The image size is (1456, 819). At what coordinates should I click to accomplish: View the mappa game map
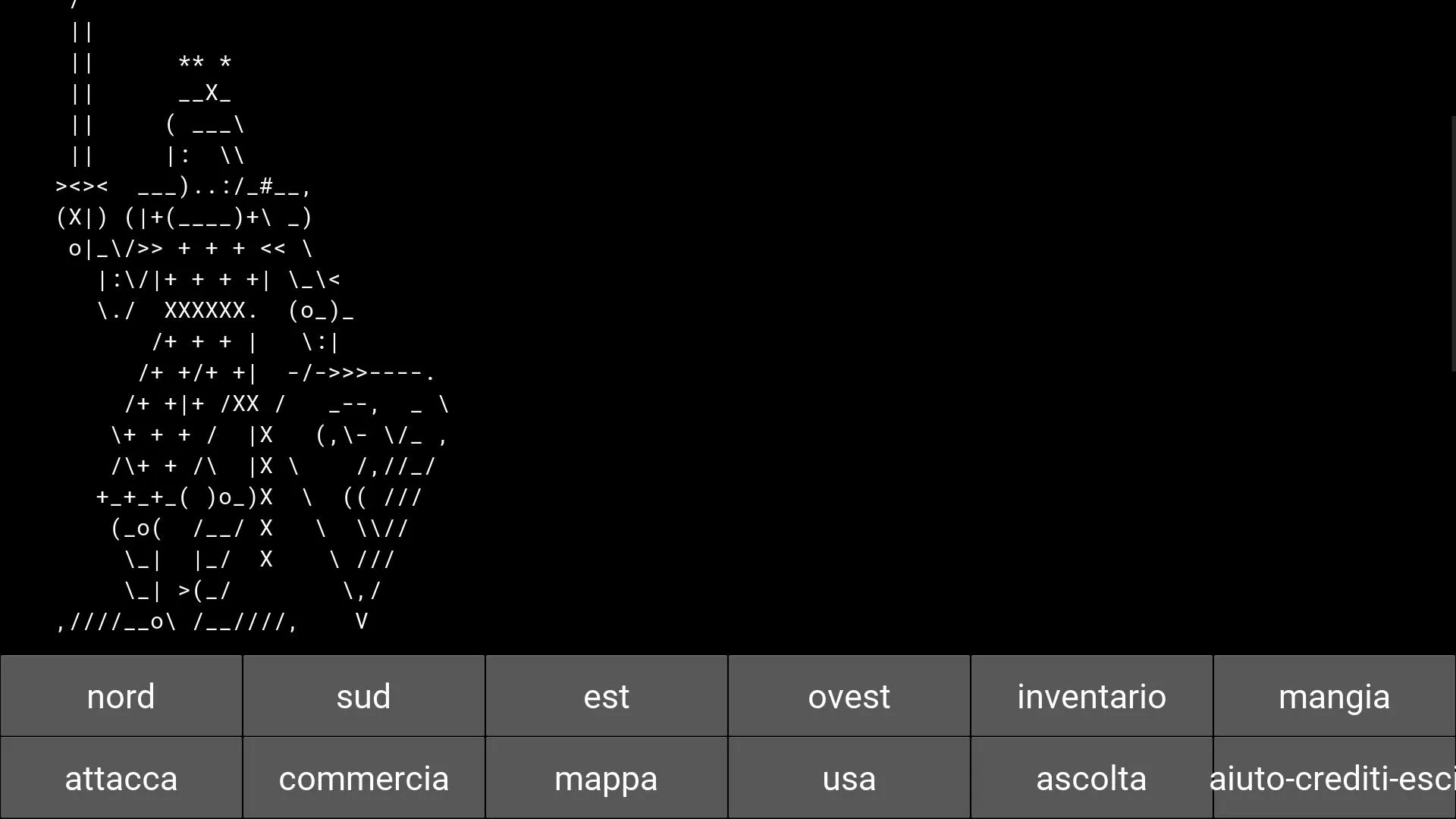606,779
